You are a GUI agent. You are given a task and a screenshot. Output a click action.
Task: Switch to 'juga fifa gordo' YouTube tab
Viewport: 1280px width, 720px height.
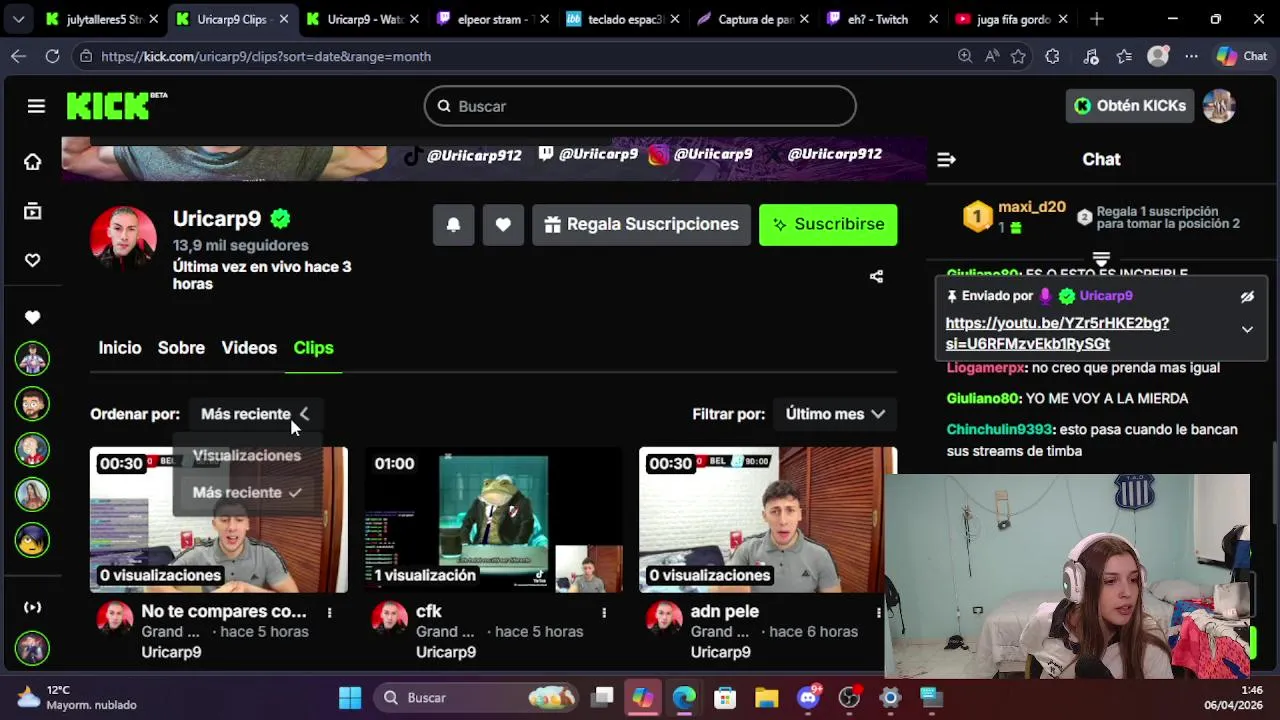click(1010, 19)
